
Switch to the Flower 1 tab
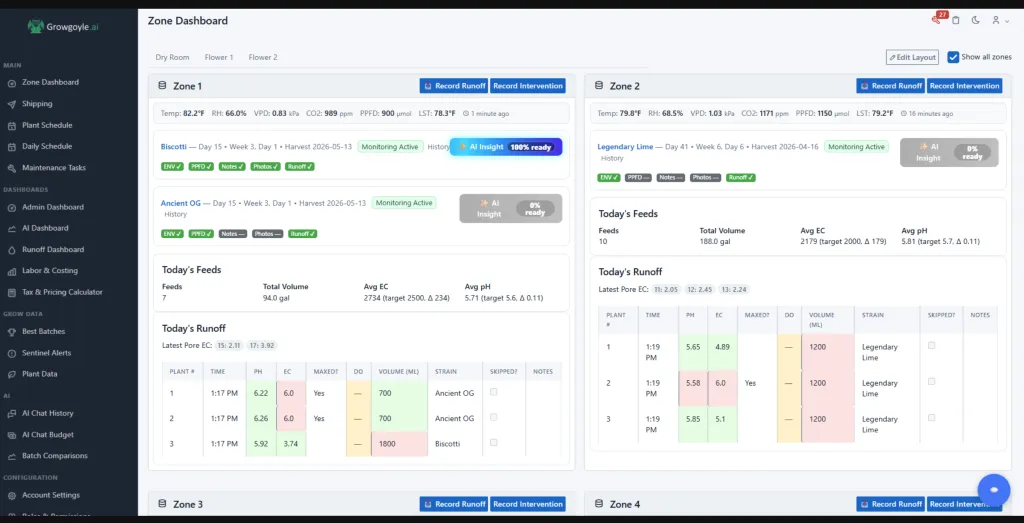click(x=219, y=57)
